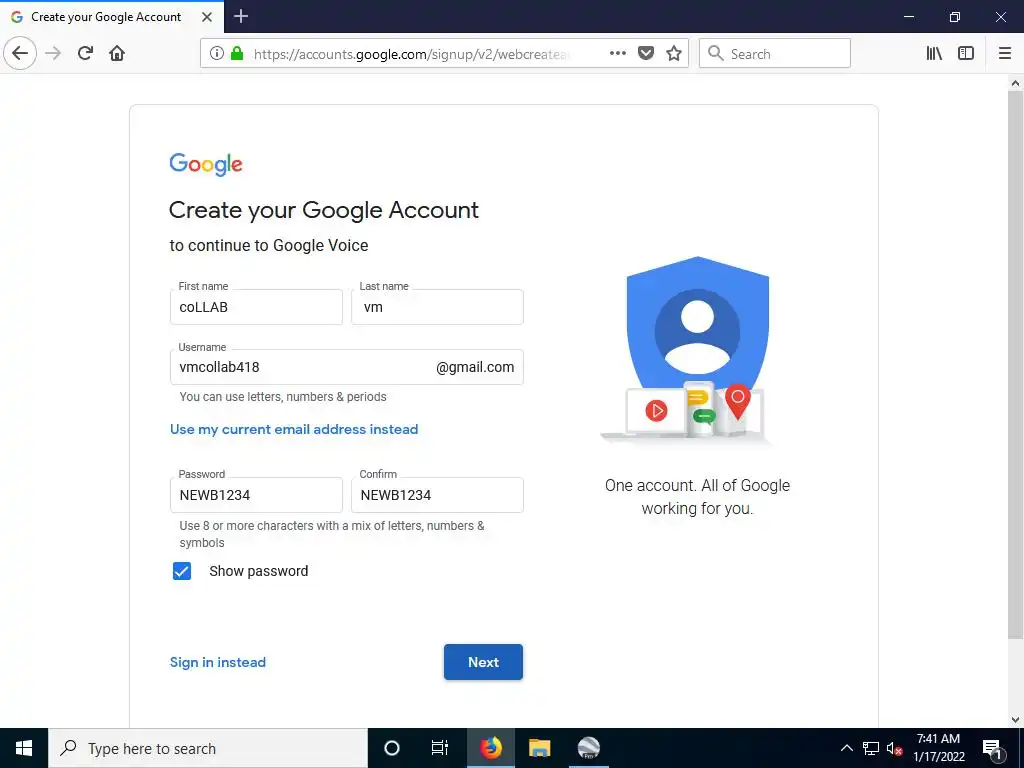Click the taskbar Type here to search box
The width and height of the screenshot is (1024, 768).
[x=208, y=748]
